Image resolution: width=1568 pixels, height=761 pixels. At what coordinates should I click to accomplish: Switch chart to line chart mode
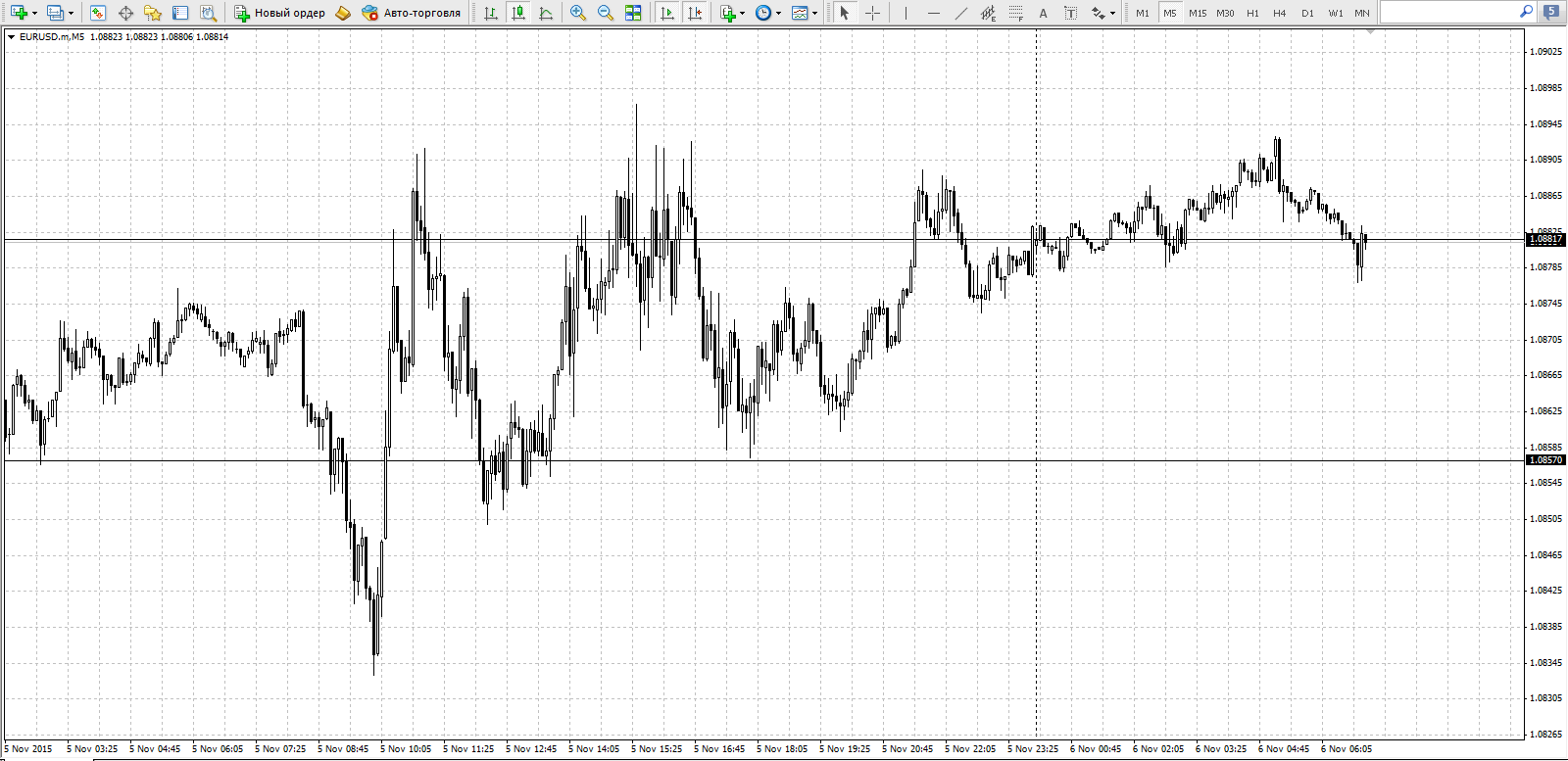(546, 13)
